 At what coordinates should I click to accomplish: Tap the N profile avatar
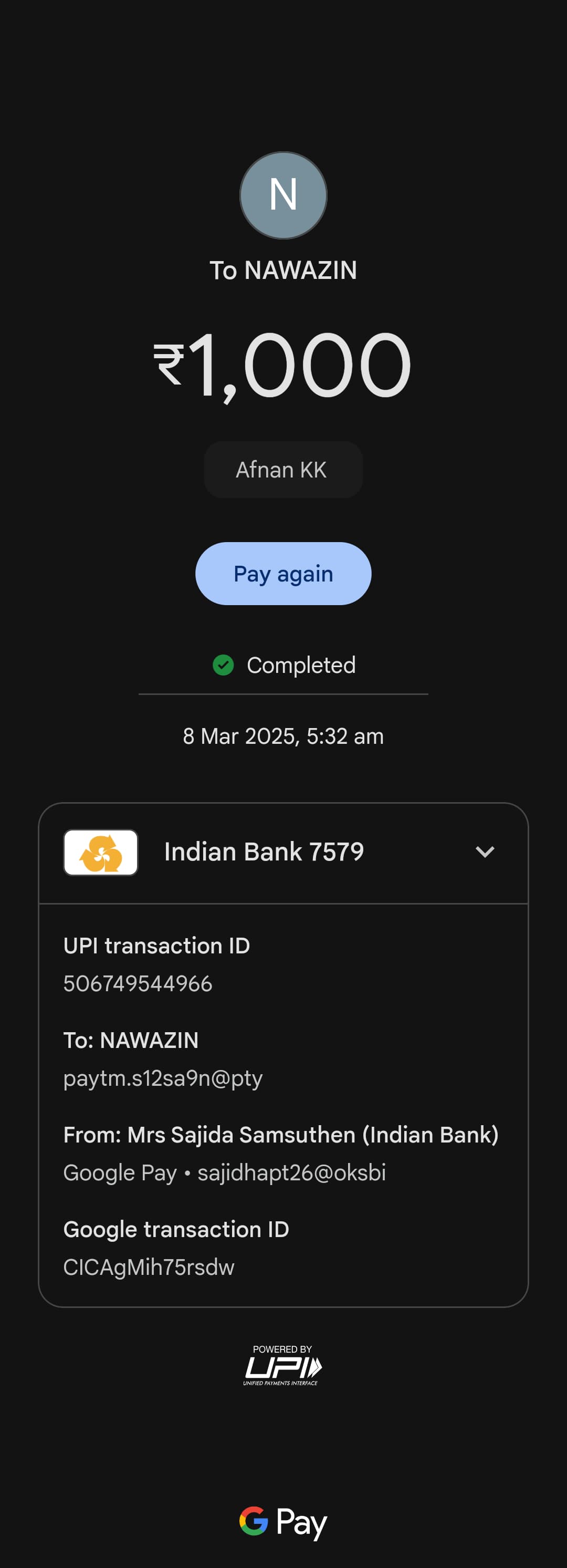pos(283,195)
